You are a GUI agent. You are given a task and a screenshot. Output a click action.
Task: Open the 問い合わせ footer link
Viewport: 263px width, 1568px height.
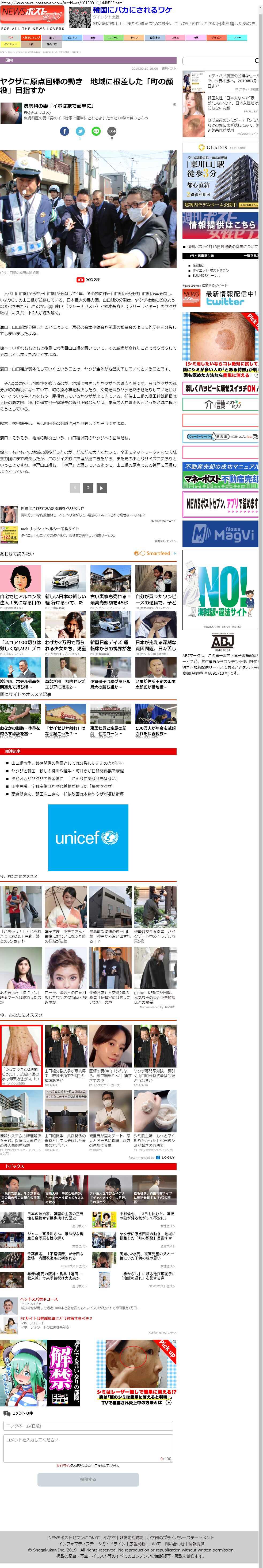point(174,1544)
